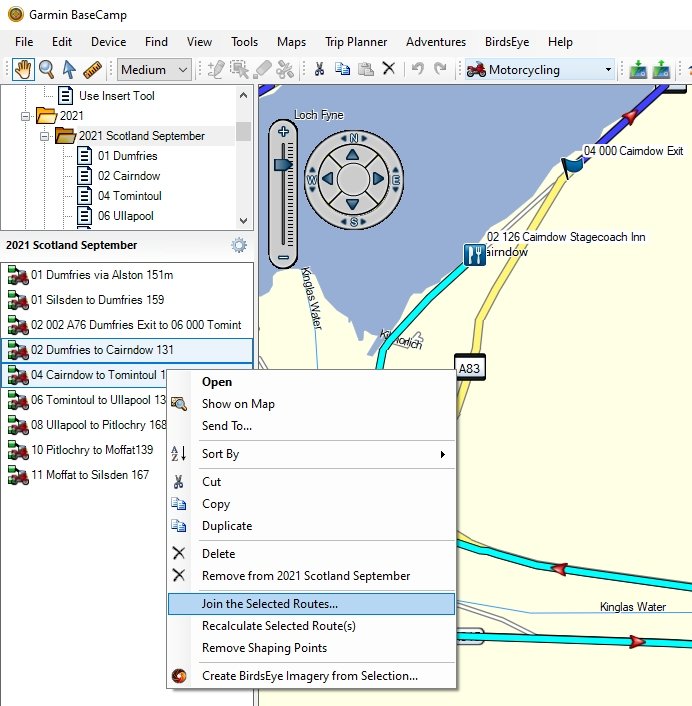Choose Duplicate in context menu
692x706 pixels.
point(312,526)
